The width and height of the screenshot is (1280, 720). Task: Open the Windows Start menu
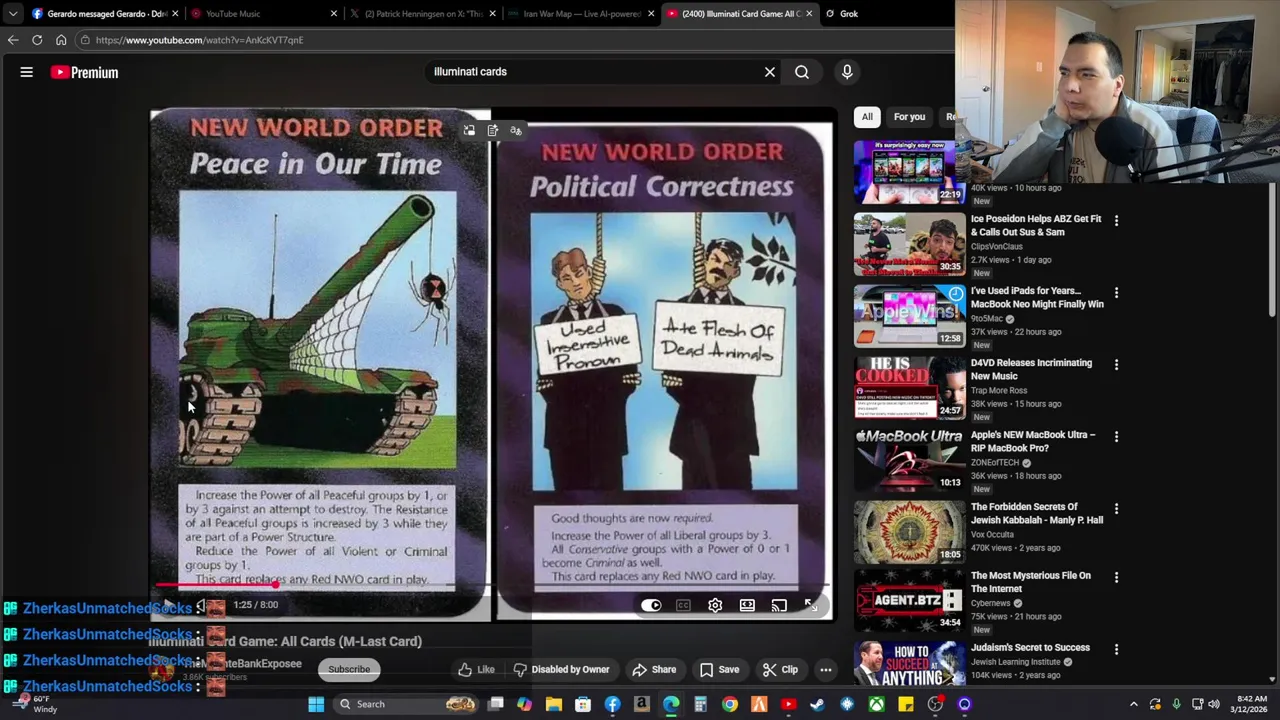(316, 704)
